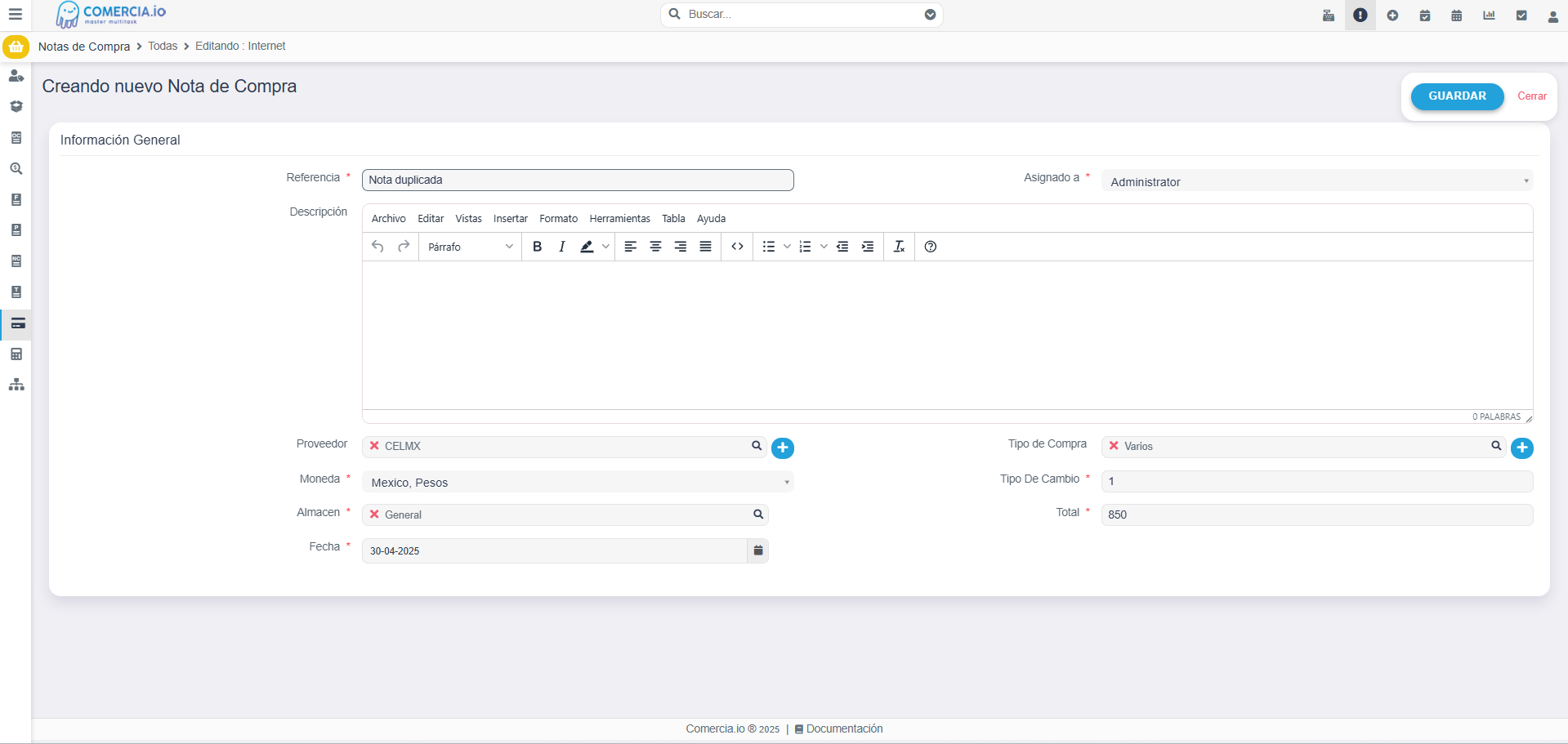Click the yellow shopping basket module icon
1568x744 pixels.
(16, 47)
